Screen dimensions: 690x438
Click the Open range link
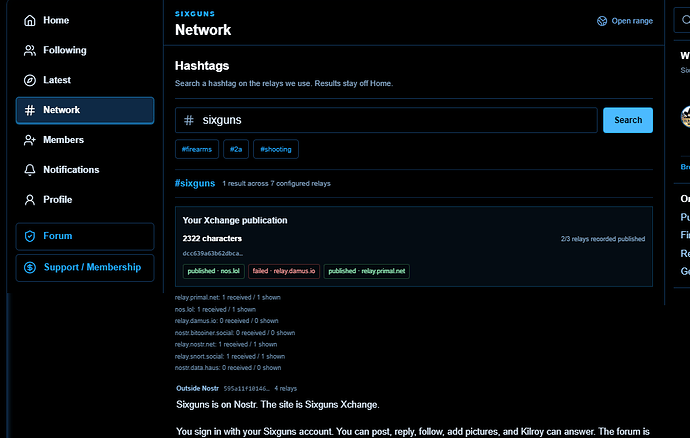624,21
